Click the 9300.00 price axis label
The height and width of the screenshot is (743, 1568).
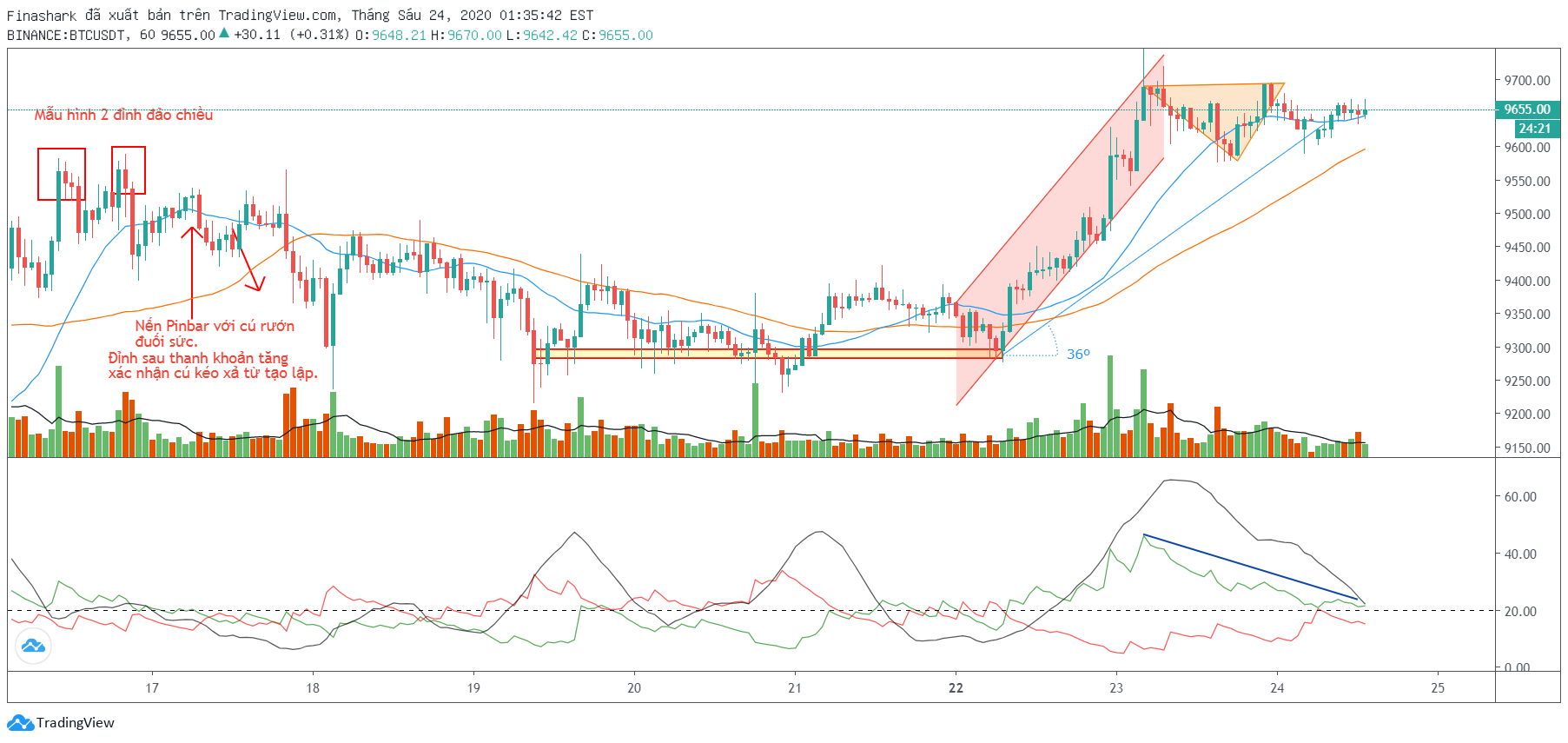pos(1527,348)
